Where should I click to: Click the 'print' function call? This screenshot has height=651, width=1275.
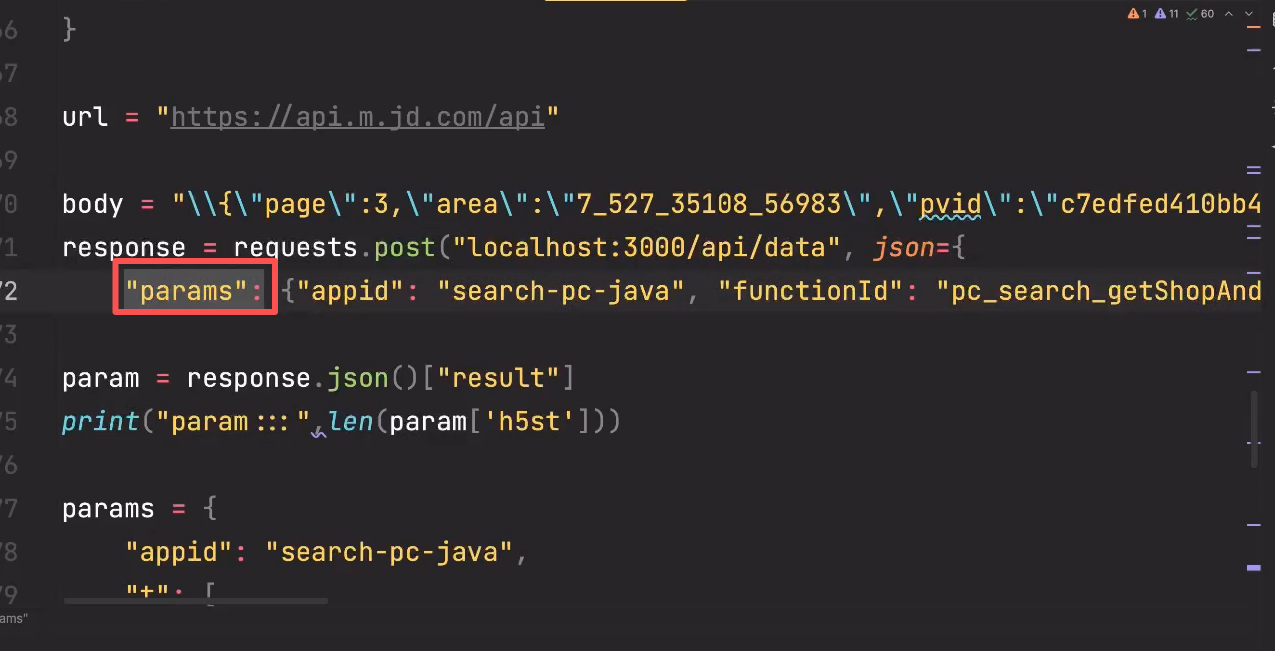click(x=100, y=421)
